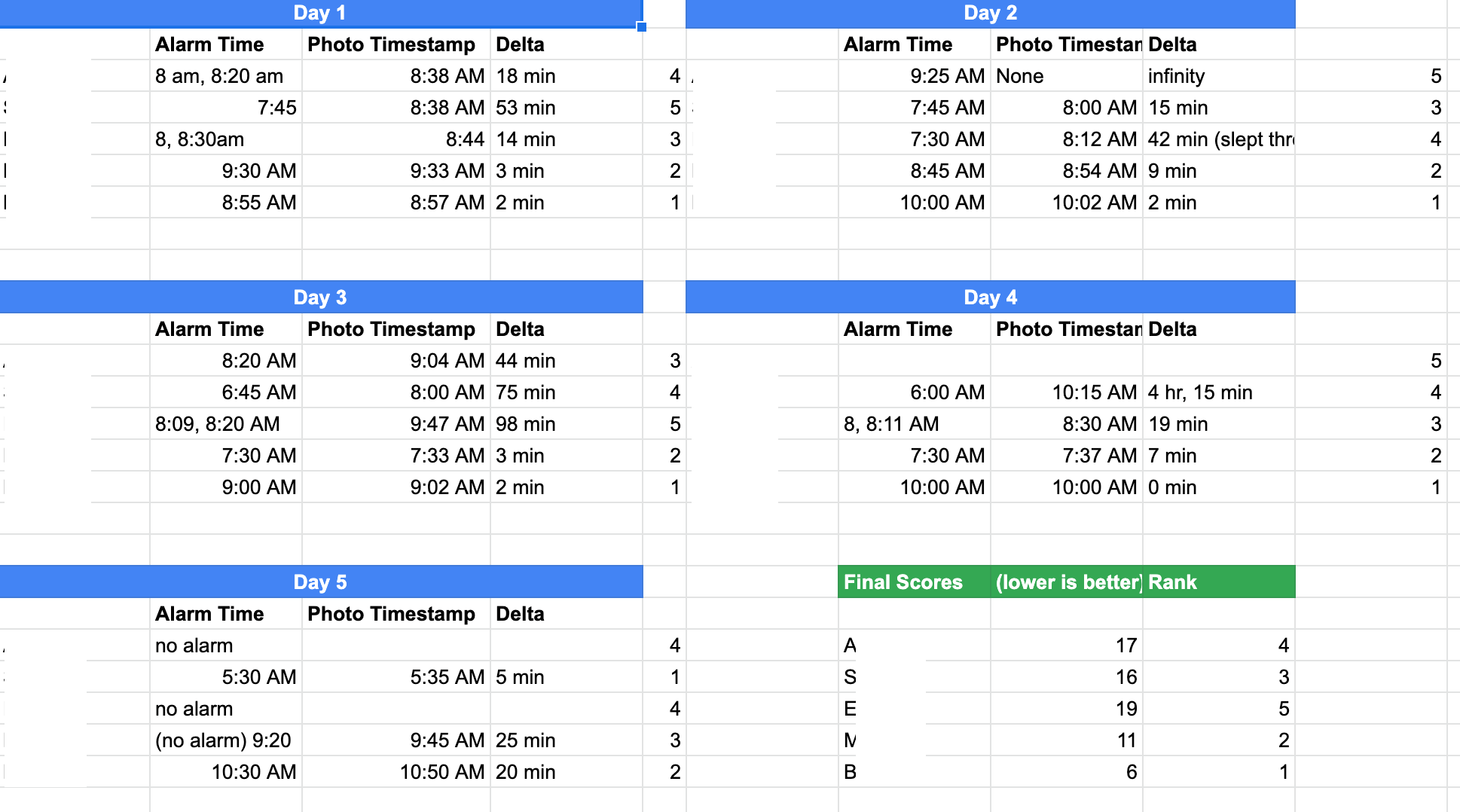
Task: Click the "8 am, 8:20 am" alarm cell
Action: (225, 76)
